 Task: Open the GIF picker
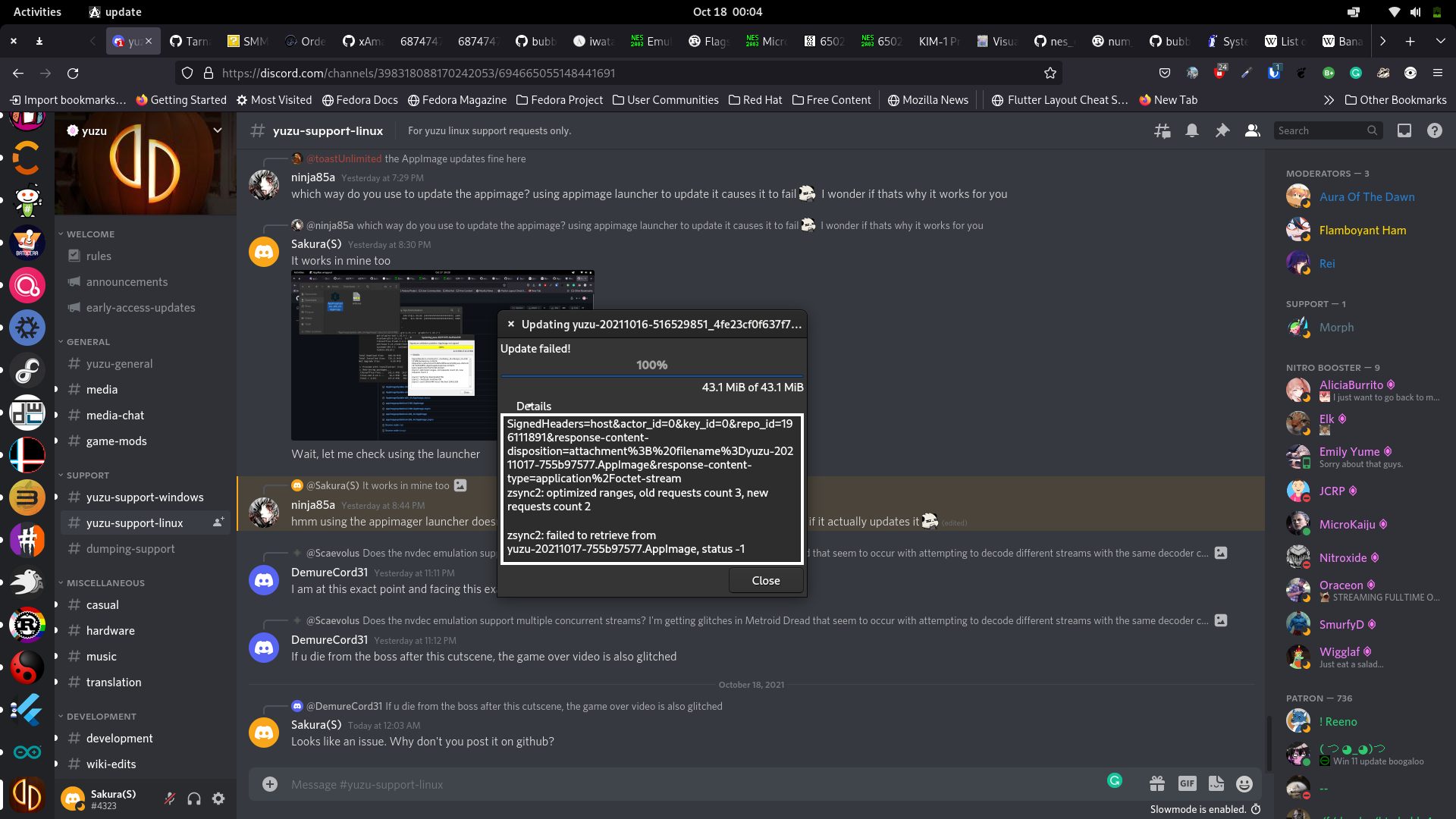[x=1187, y=783]
